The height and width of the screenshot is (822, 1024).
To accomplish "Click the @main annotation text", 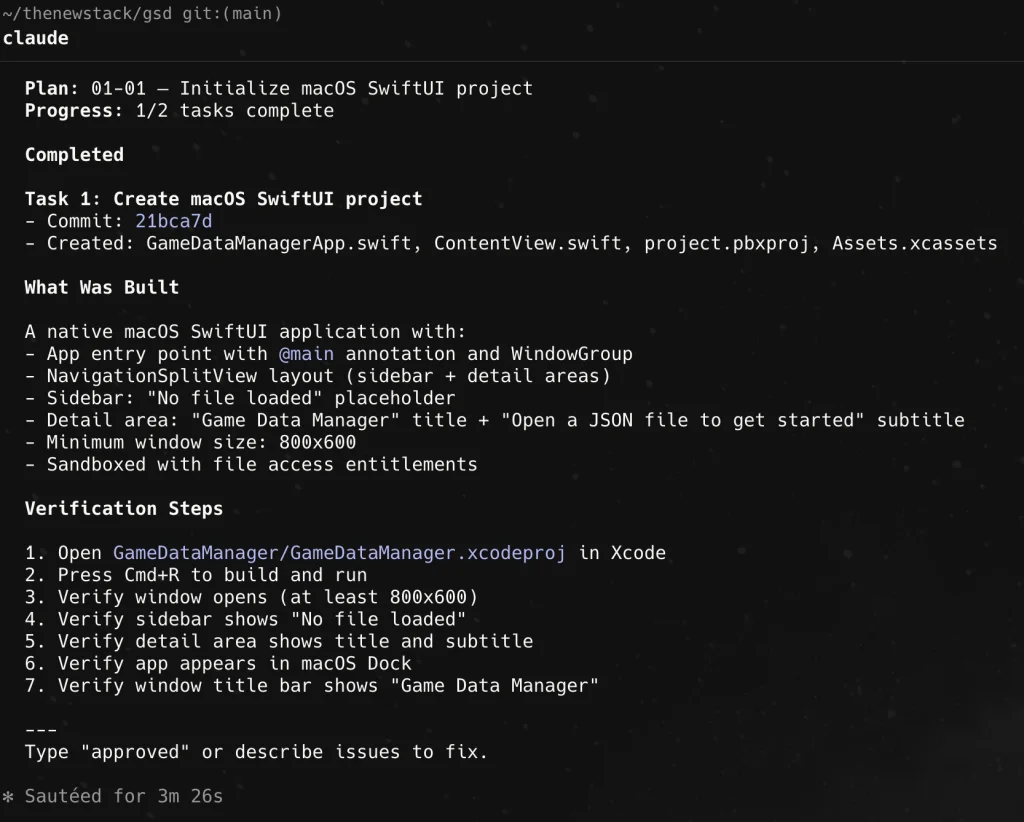I will pos(307,354).
